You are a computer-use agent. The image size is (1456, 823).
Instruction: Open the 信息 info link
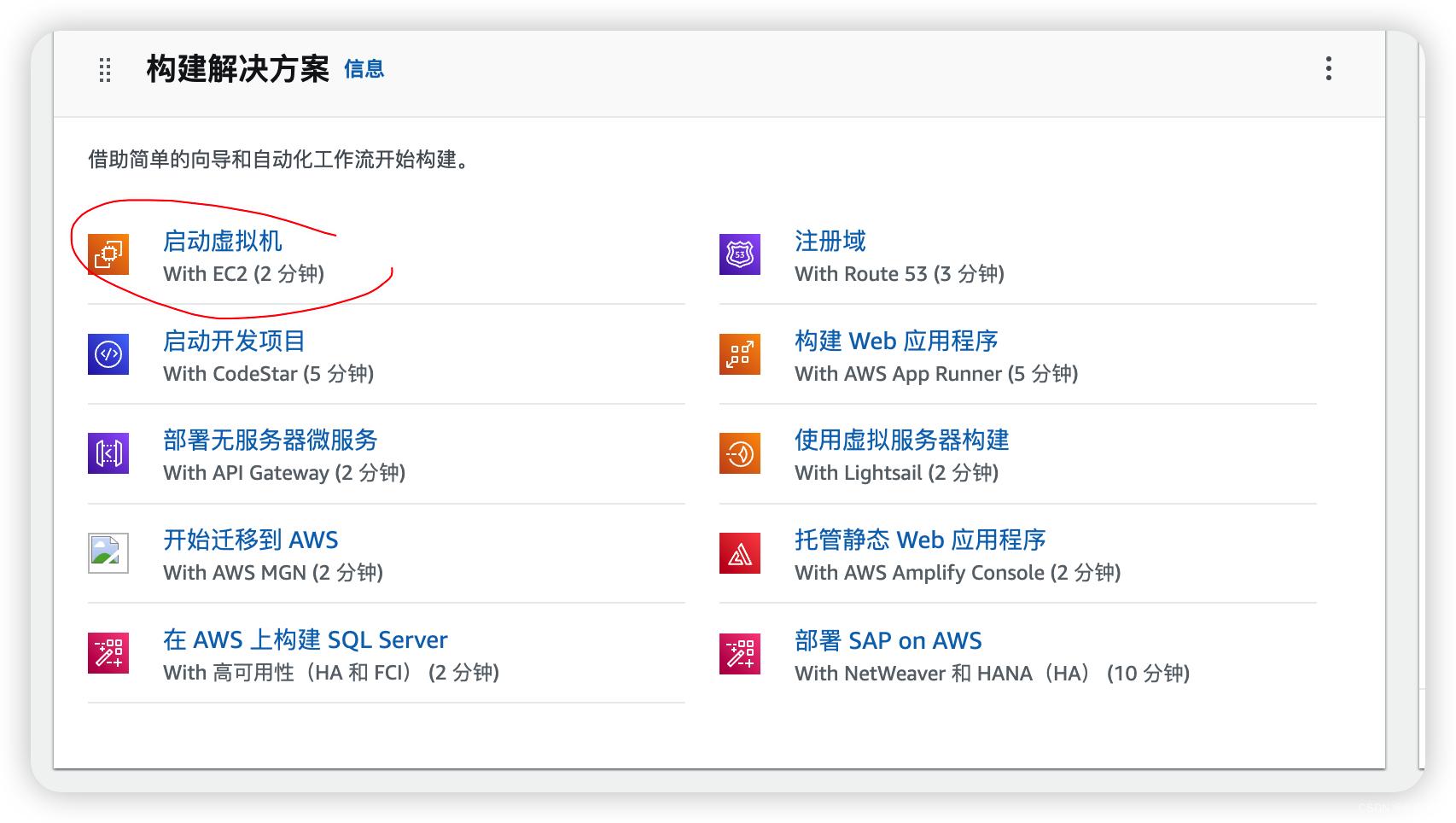pos(364,69)
